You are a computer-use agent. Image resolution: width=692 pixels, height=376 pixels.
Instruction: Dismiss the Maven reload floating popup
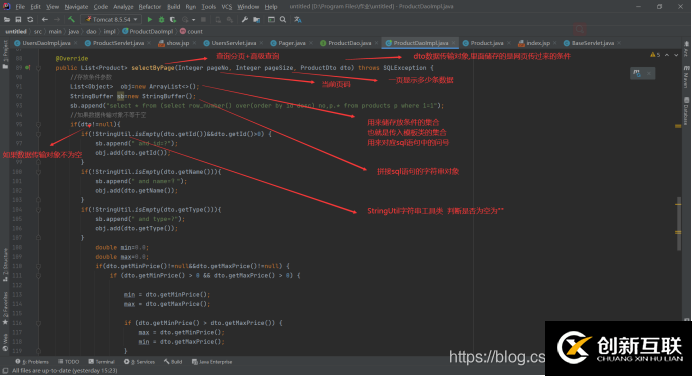(649, 73)
